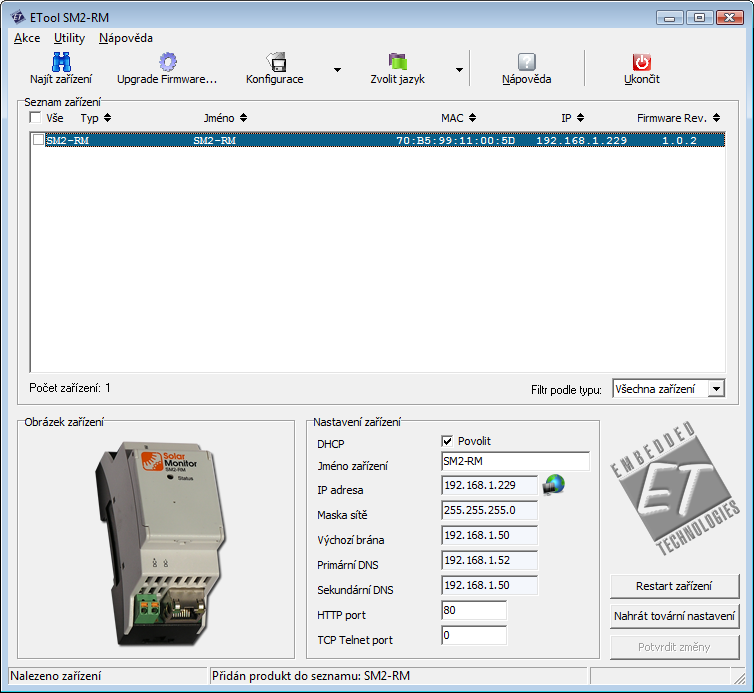The width and height of the screenshot is (754, 693).
Task: Click the Konfigurace save icon
Action: (x=275, y=62)
